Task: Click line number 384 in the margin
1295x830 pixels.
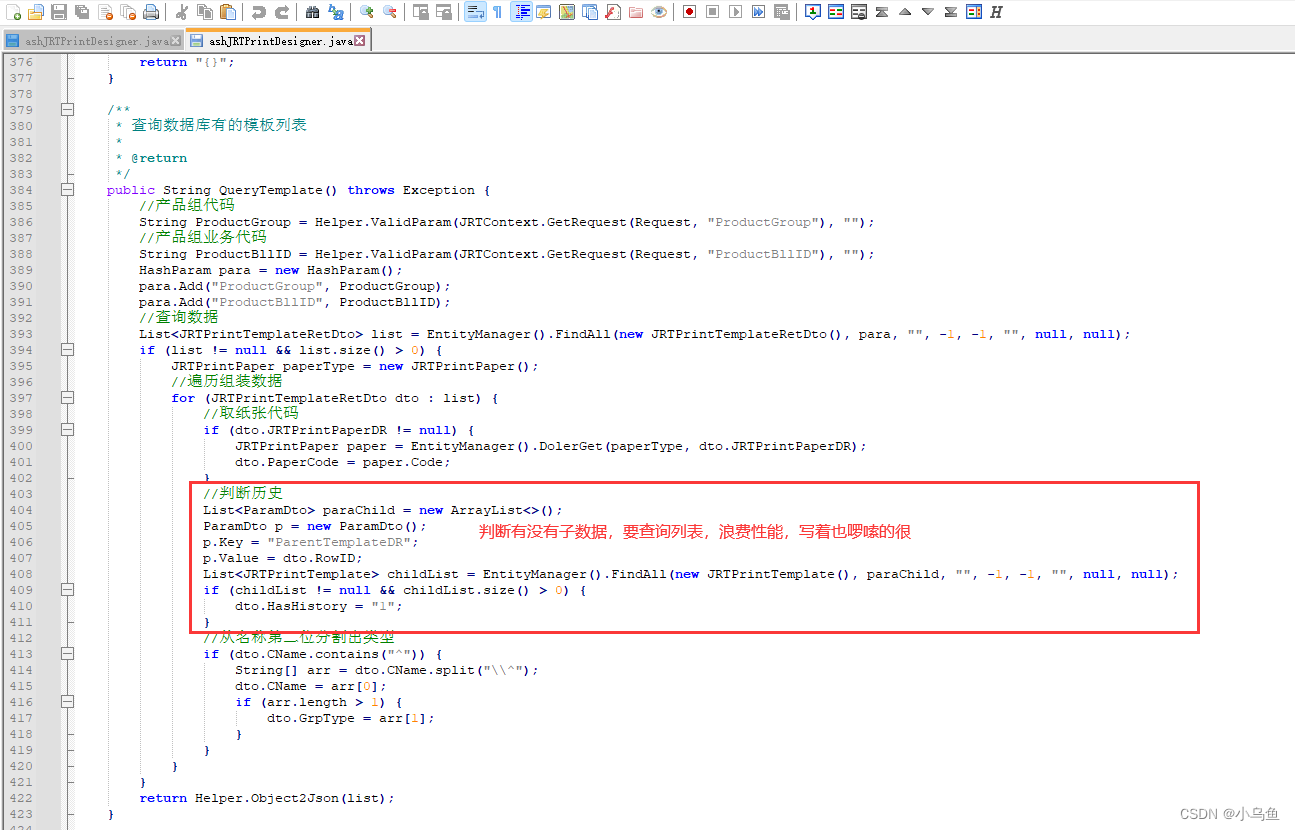Action: pyautogui.click(x=21, y=190)
